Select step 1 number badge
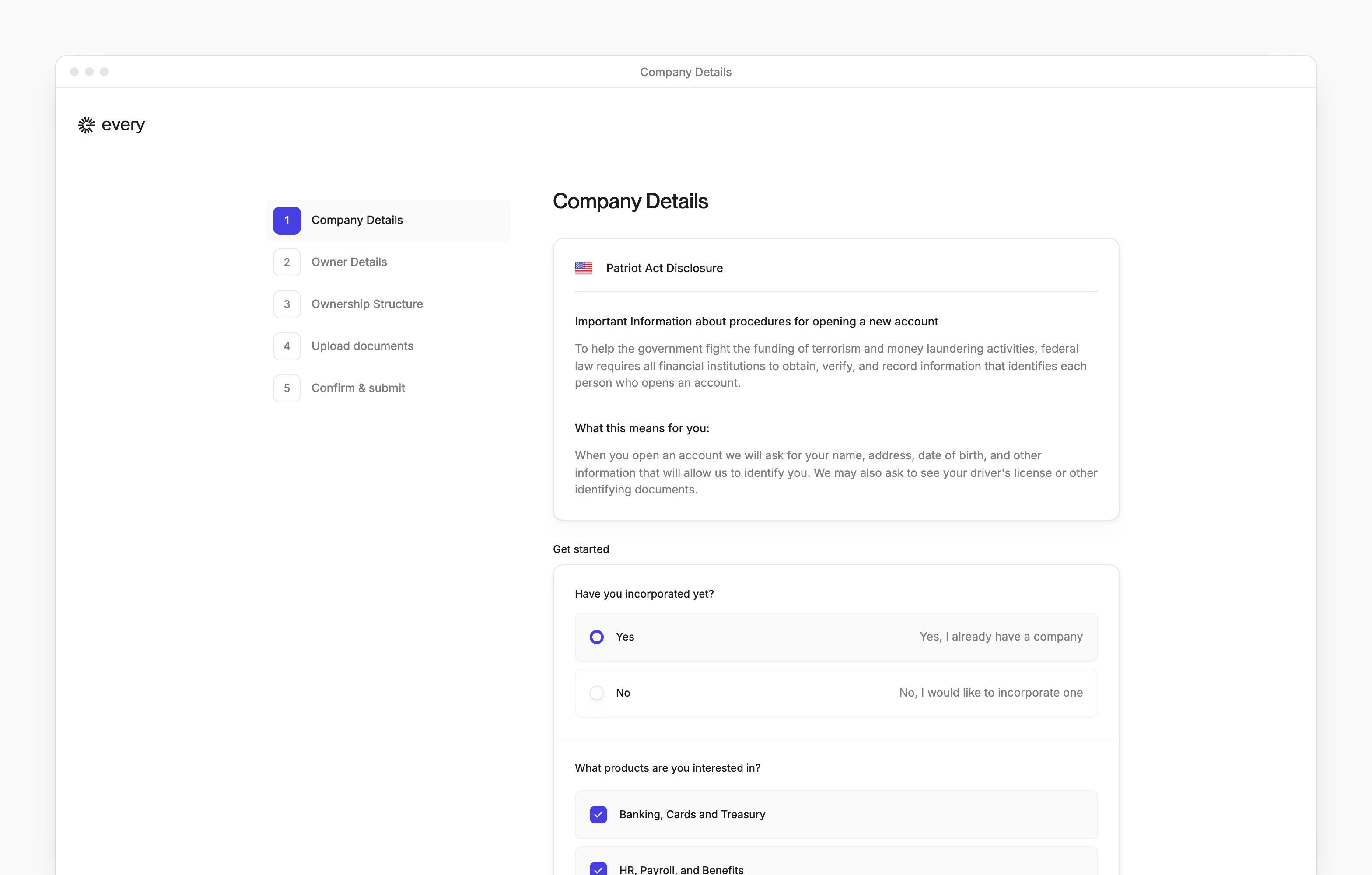The image size is (1372, 875). (287, 220)
